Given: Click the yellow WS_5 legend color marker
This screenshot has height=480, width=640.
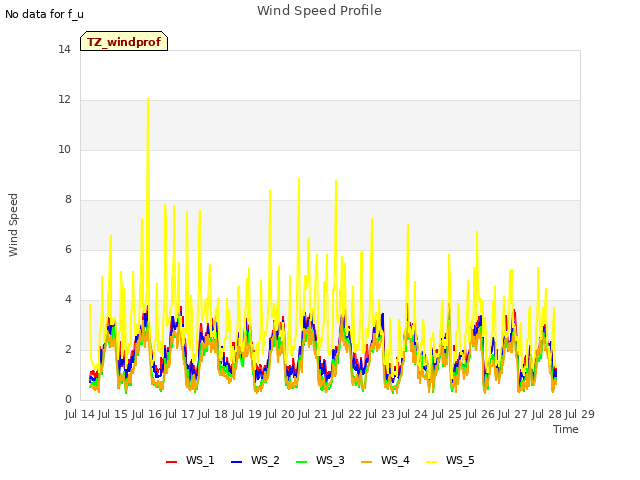Looking at the screenshot, I should point(431,462).
